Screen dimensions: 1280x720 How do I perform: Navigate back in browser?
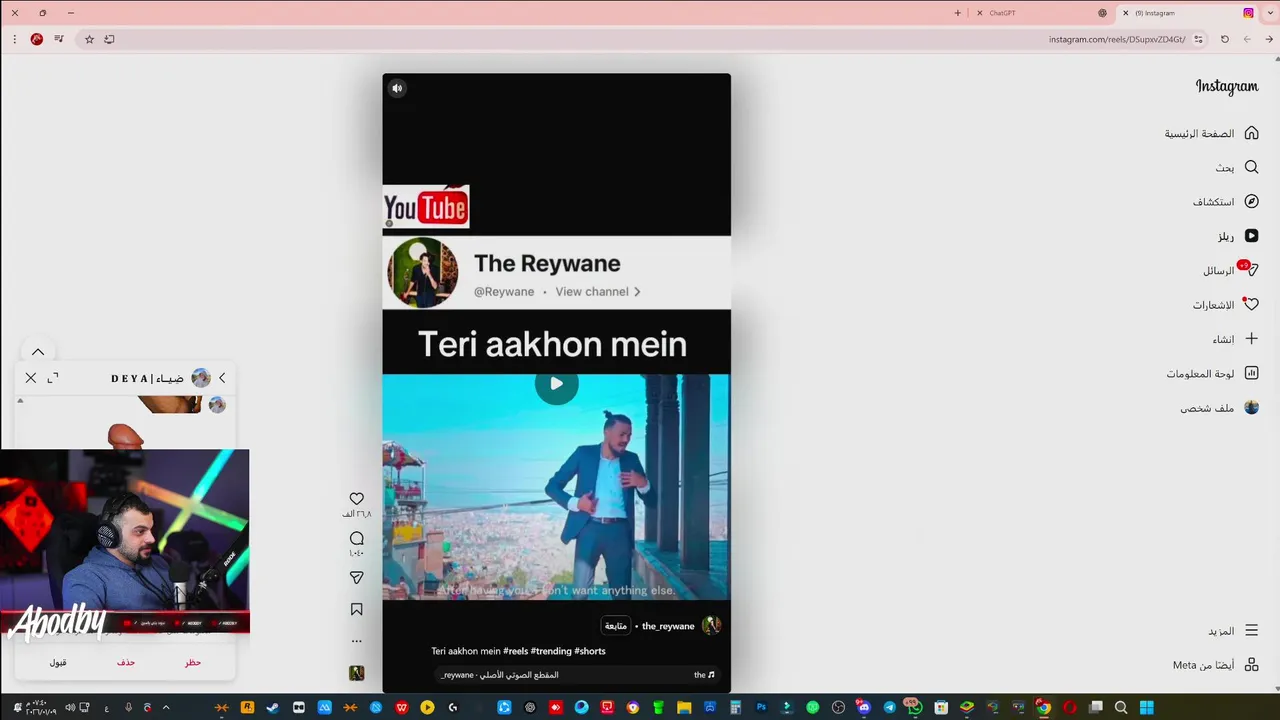click(1270, 39)
